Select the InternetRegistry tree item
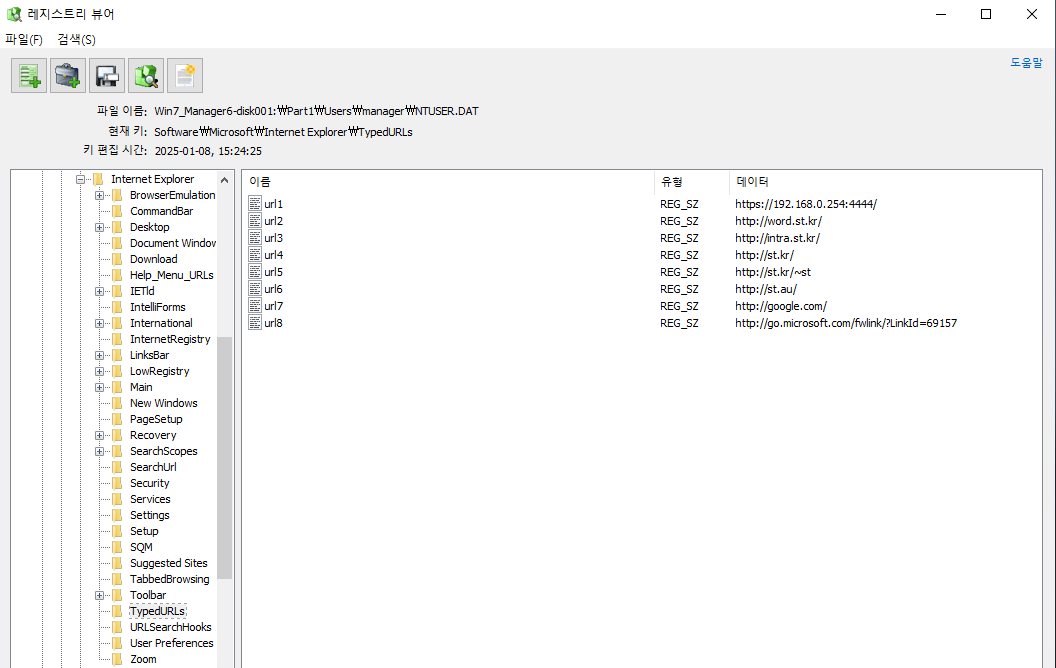1056x668 pixels. 170,339
